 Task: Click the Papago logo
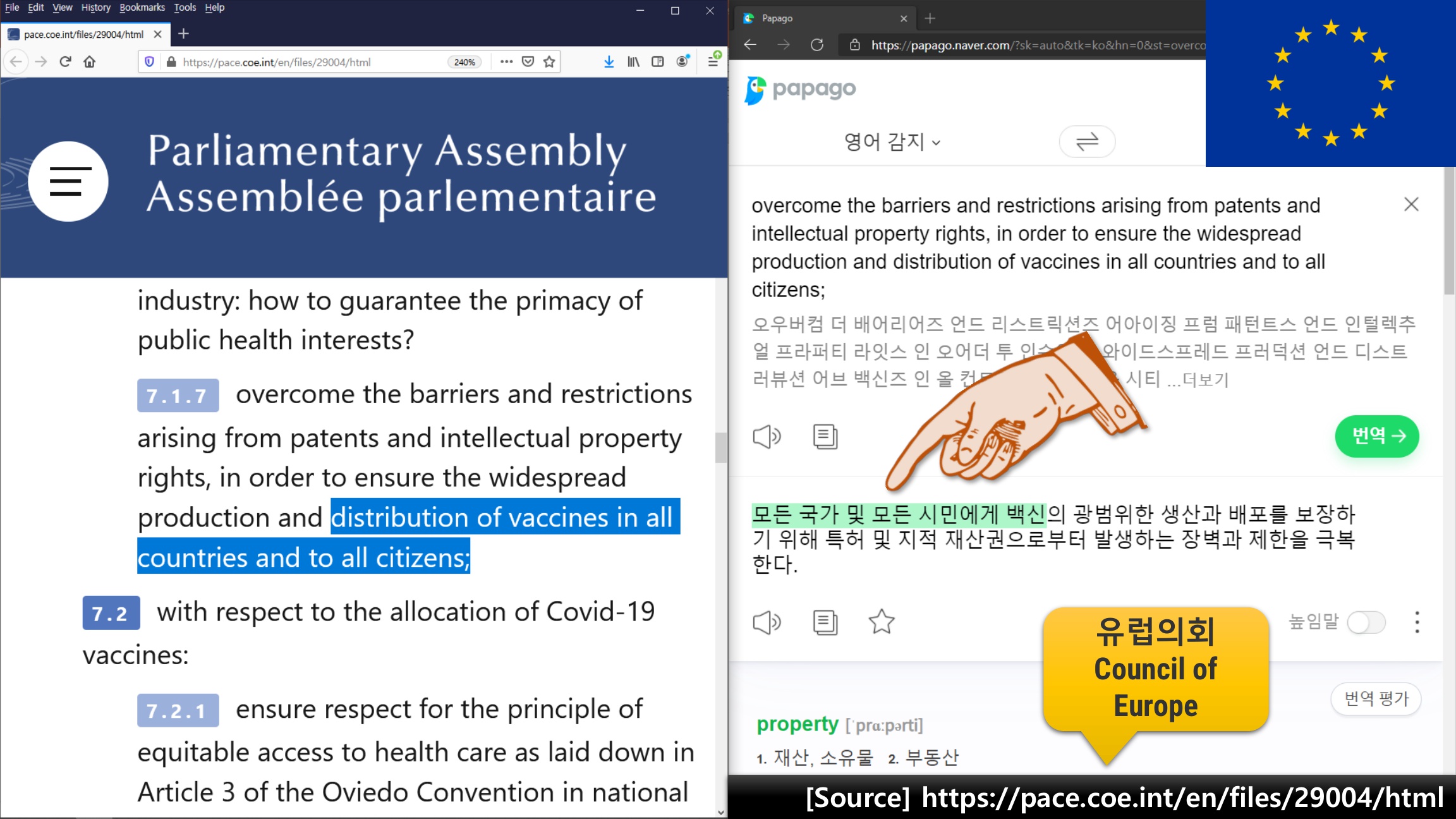click(800, 90)
